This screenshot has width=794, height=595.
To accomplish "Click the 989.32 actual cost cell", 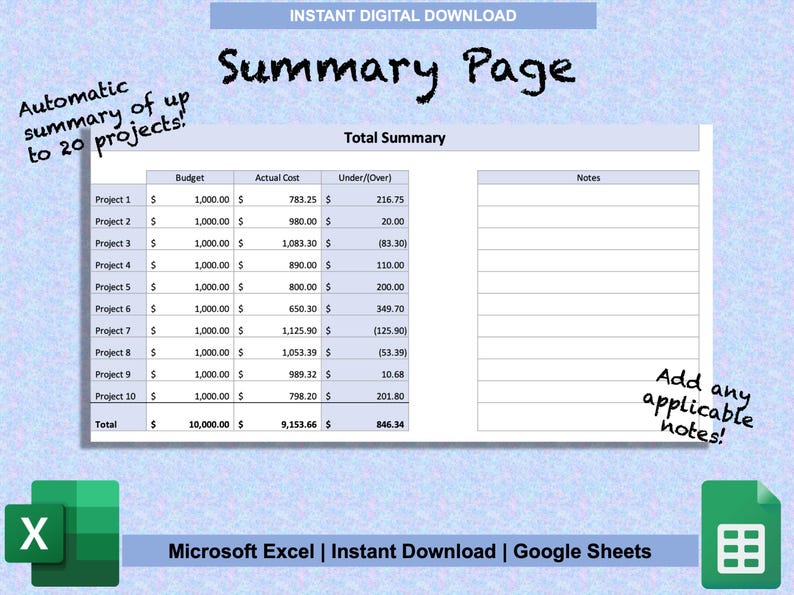I will (x=277, y=370).
